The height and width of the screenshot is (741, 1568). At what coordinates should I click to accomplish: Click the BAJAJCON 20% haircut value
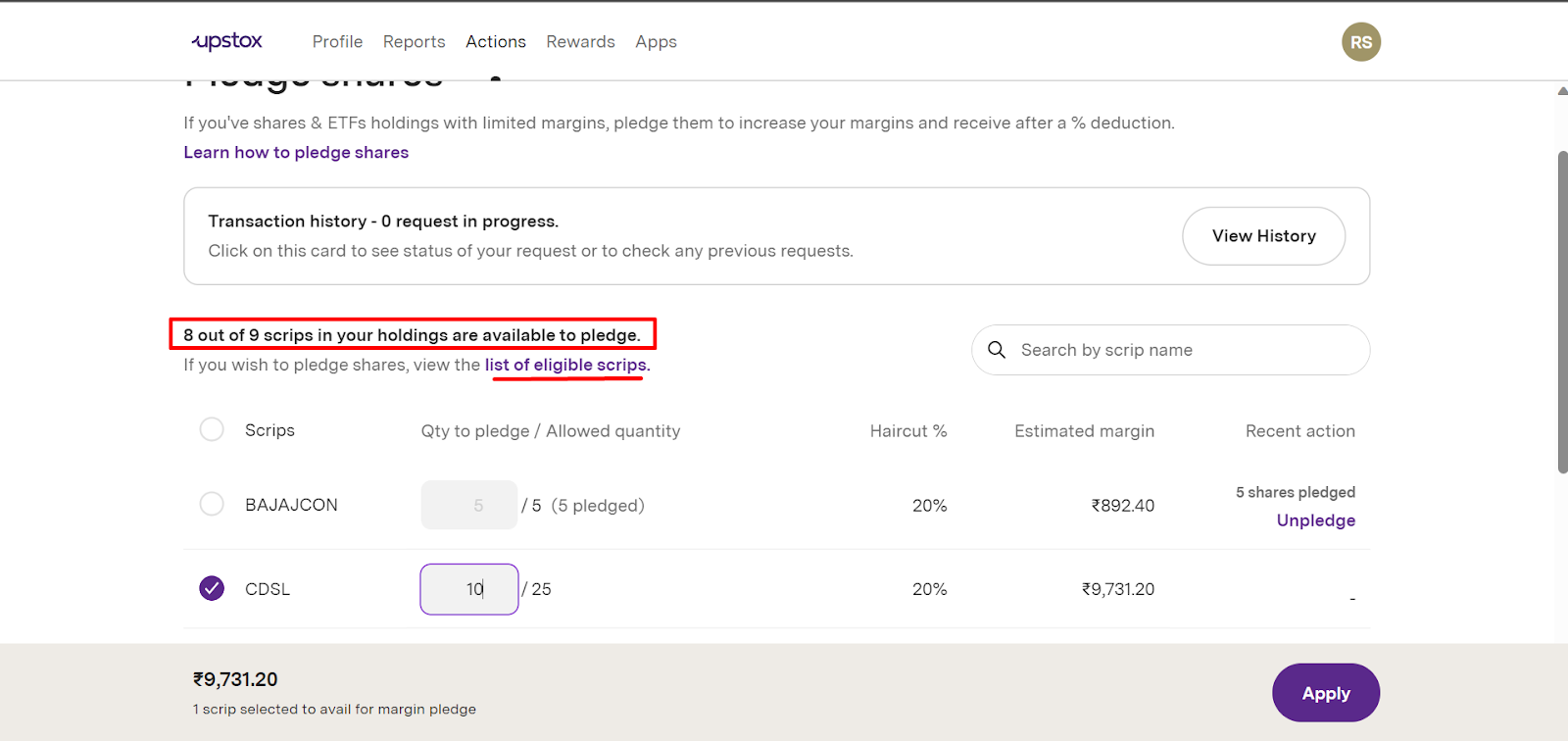929,506
